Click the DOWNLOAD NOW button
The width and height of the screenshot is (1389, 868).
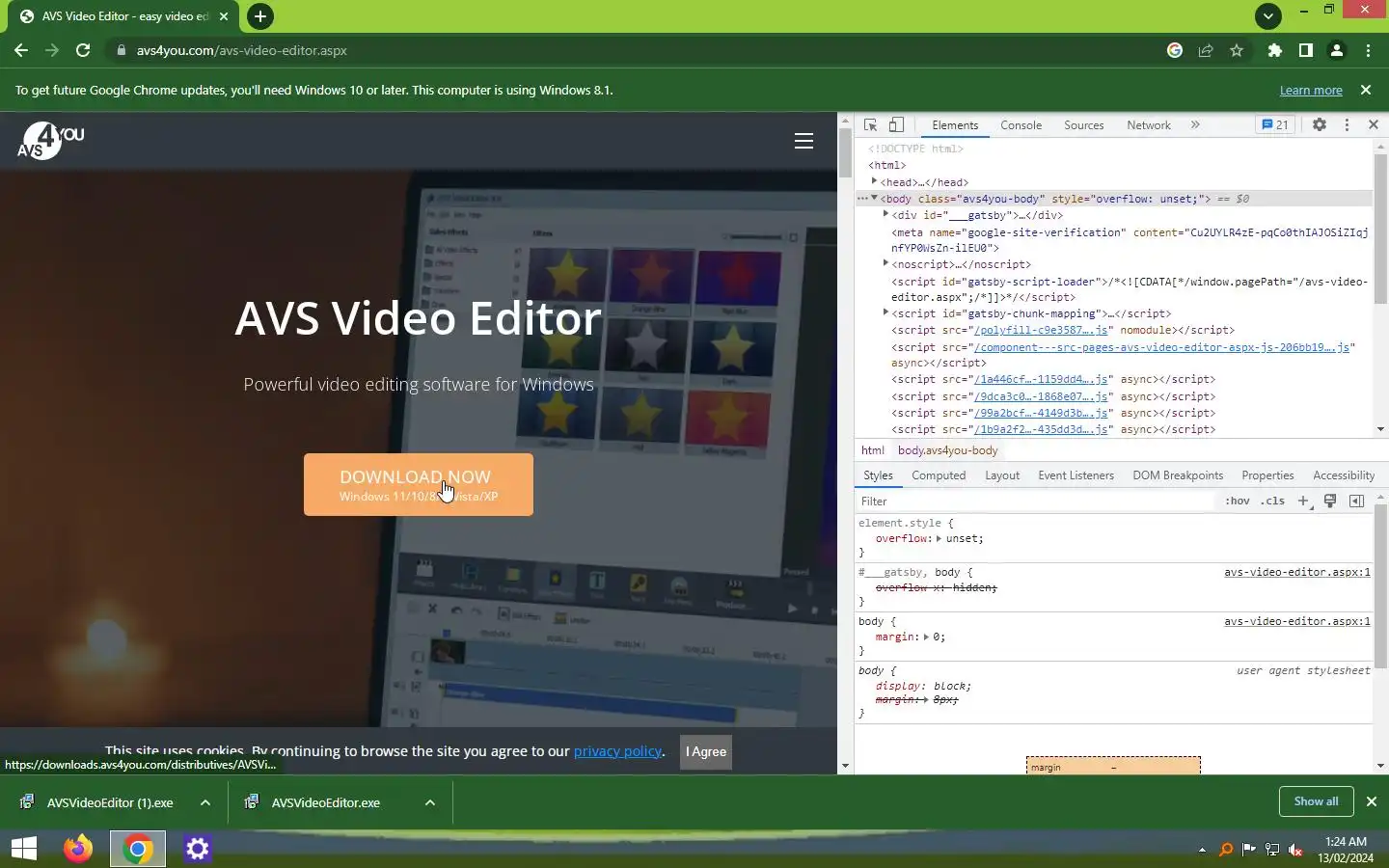419,485
